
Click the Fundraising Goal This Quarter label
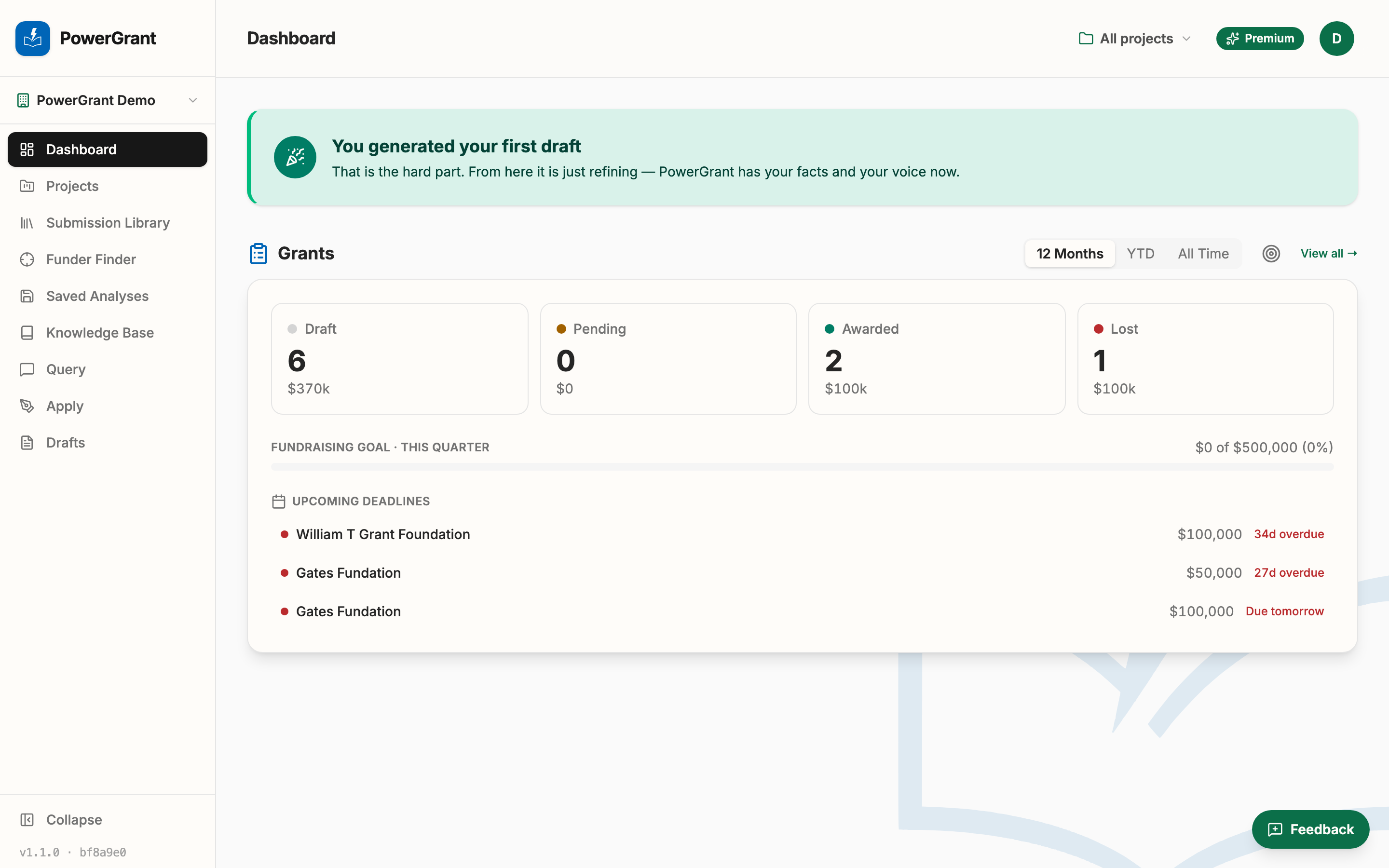380,447
